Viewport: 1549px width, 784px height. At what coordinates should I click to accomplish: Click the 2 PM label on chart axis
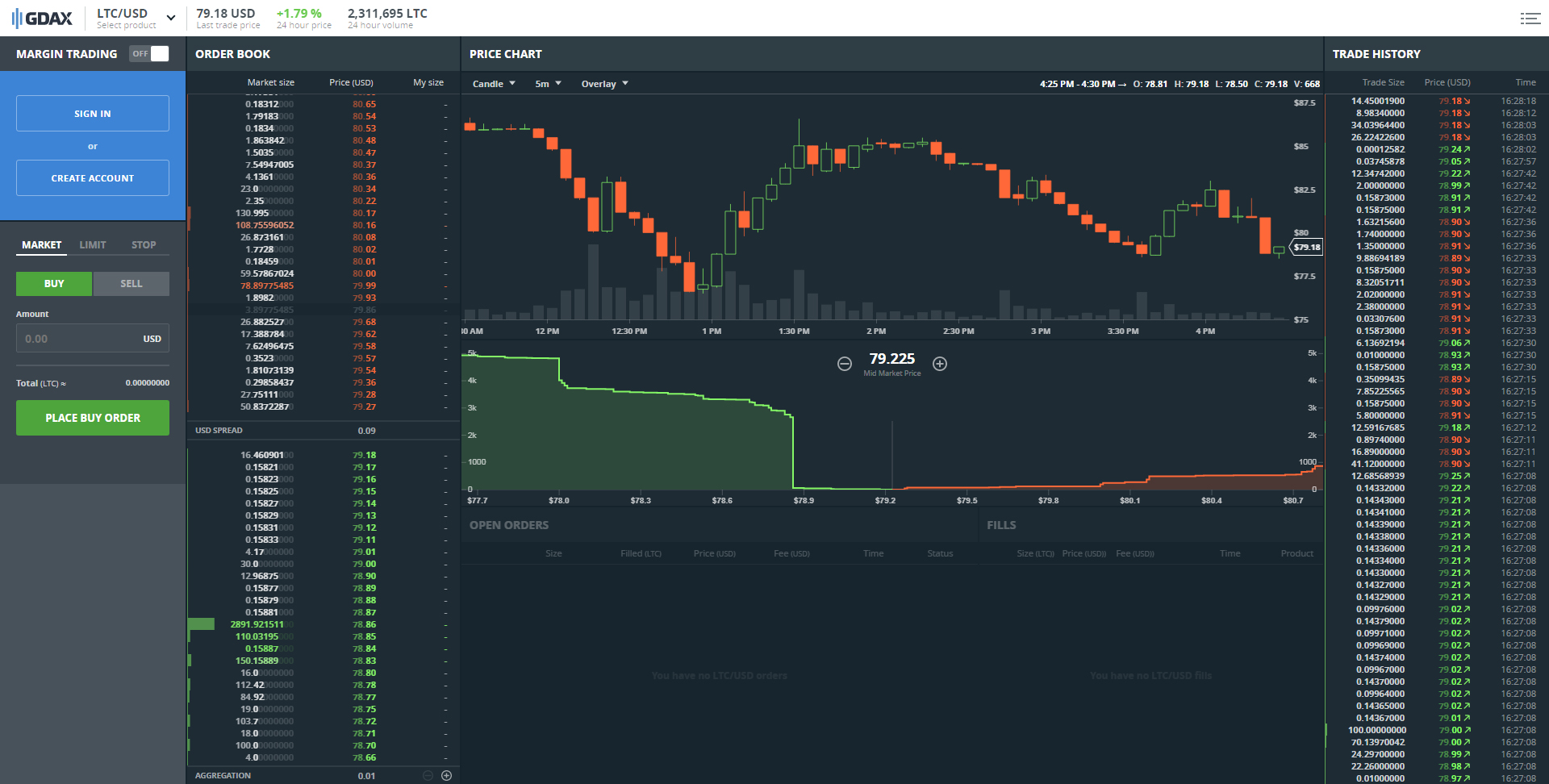(876, 332)
